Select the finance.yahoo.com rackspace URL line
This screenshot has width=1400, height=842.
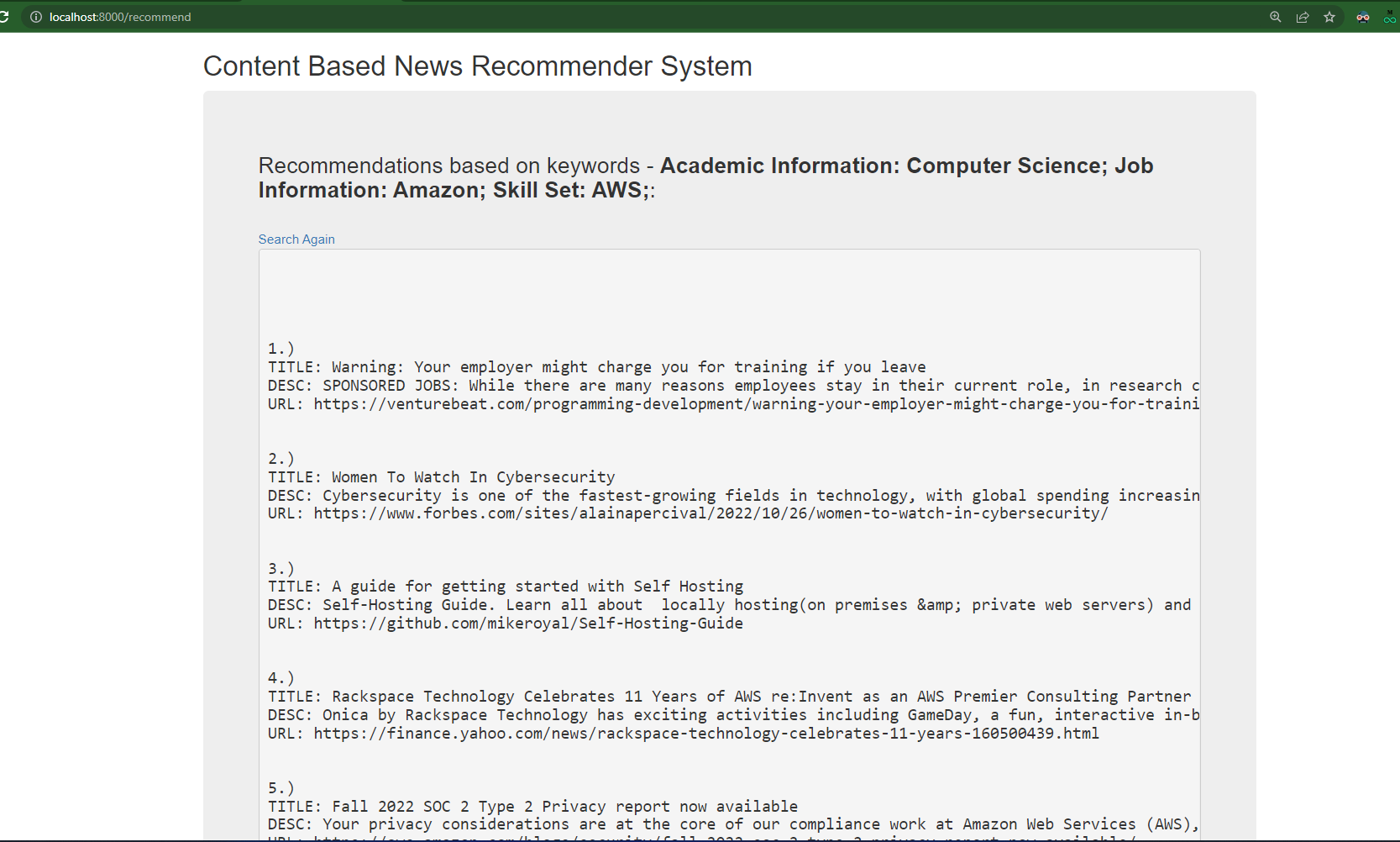[x=684, y=734]
